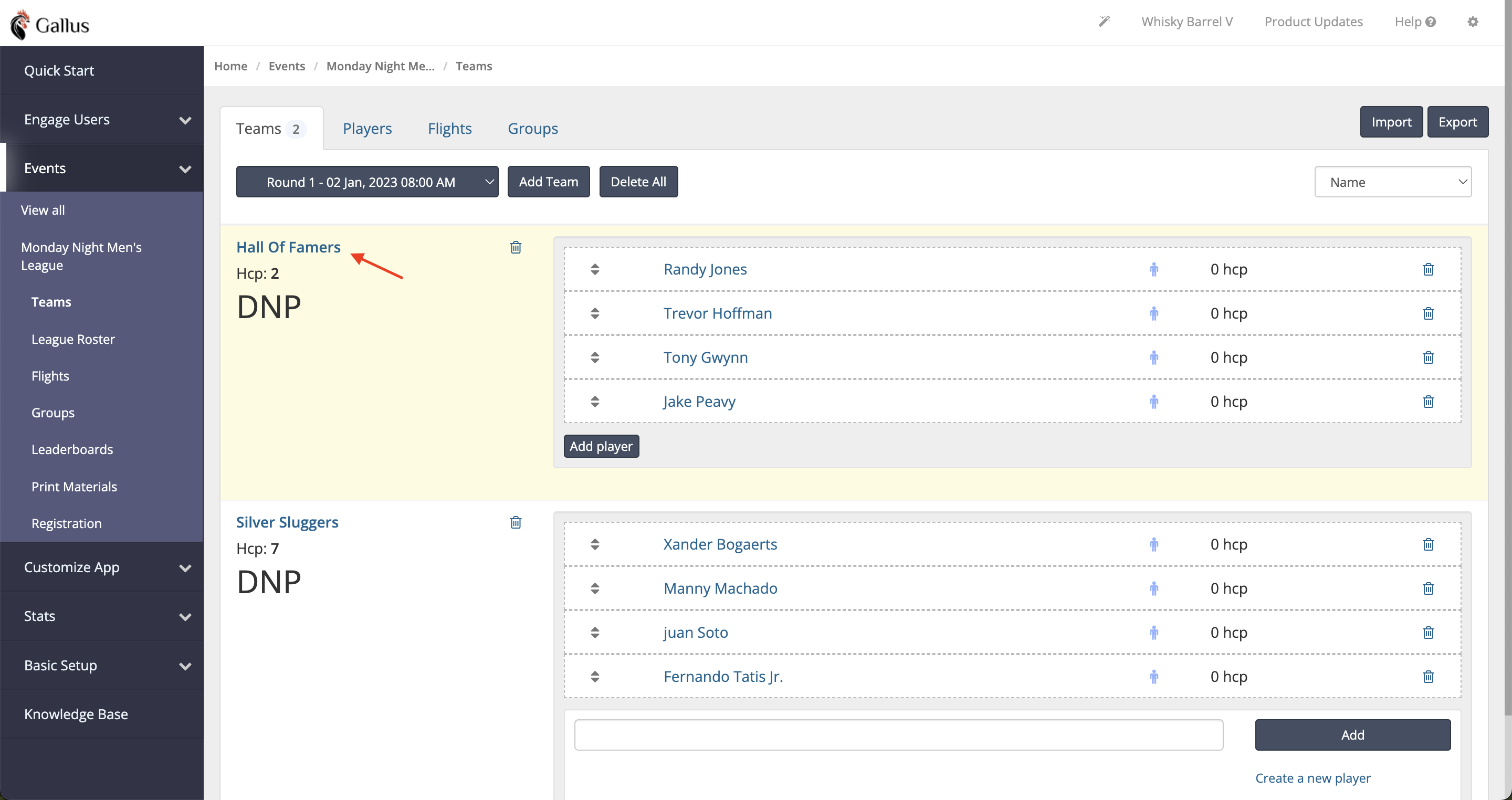Delete the Silver Sluggers team trash icon
1512x800 pixels.
[x=516, y=522]
